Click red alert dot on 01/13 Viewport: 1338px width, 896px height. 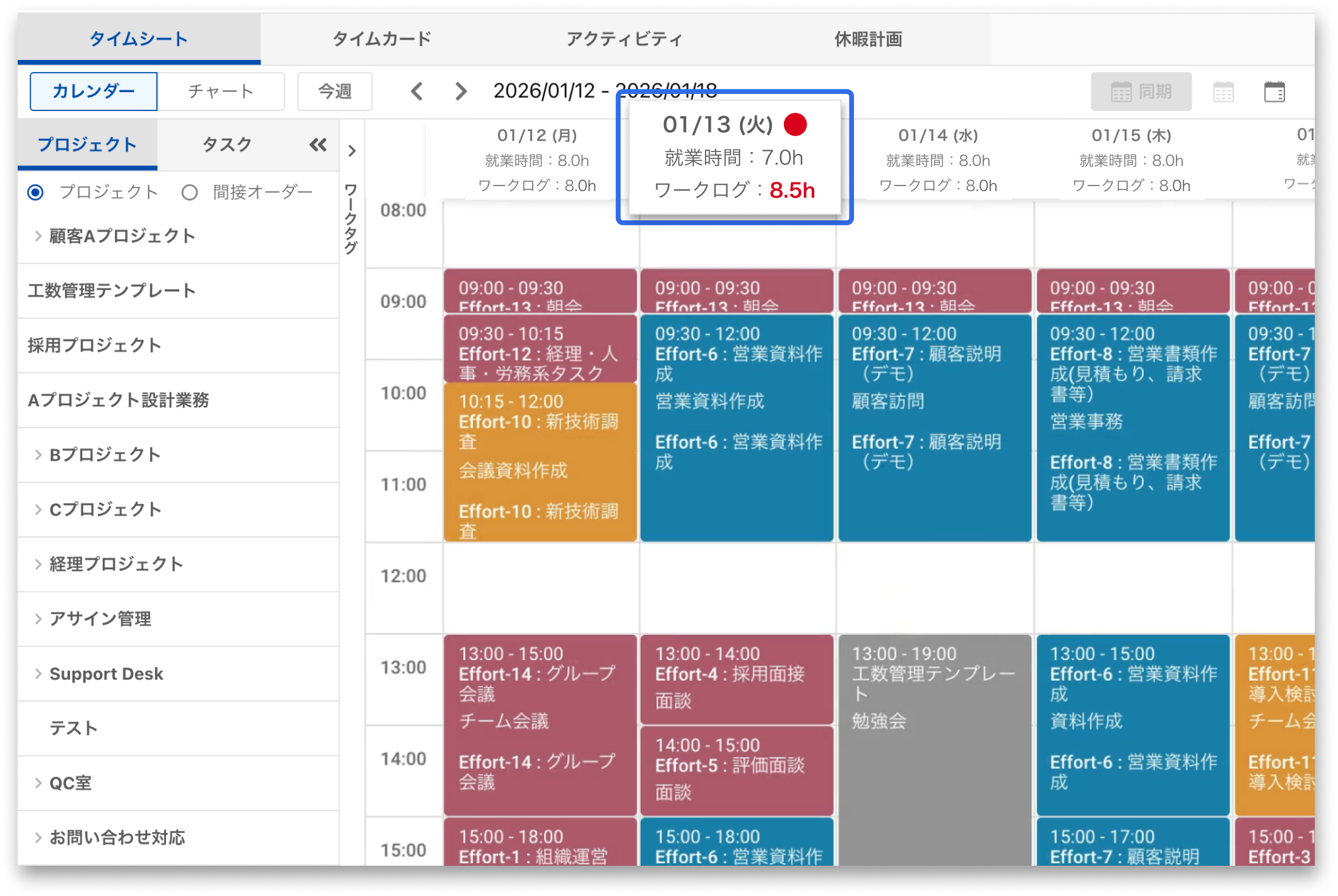point(795,124)
